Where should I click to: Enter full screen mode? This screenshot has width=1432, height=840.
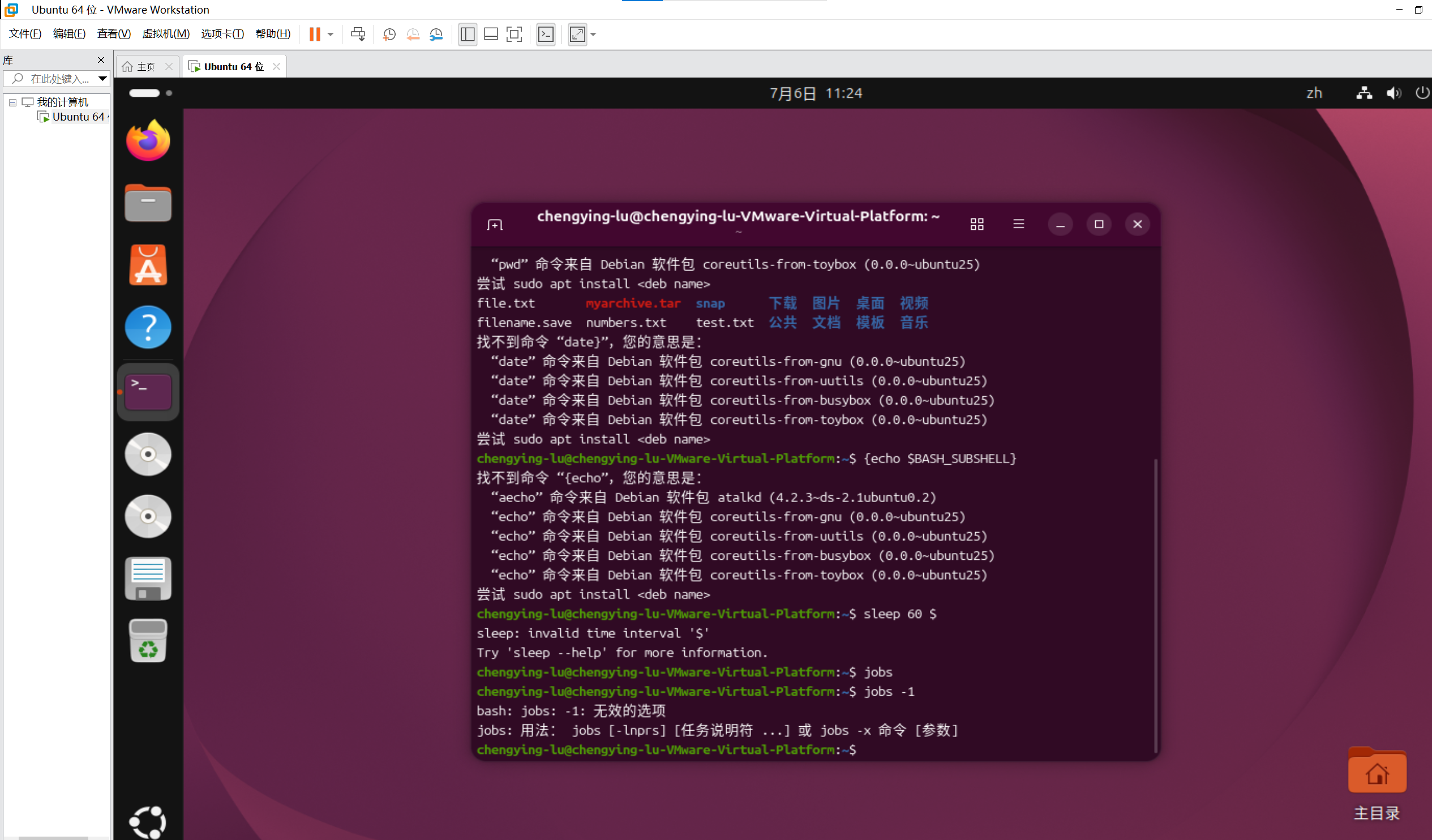(515, 34)
